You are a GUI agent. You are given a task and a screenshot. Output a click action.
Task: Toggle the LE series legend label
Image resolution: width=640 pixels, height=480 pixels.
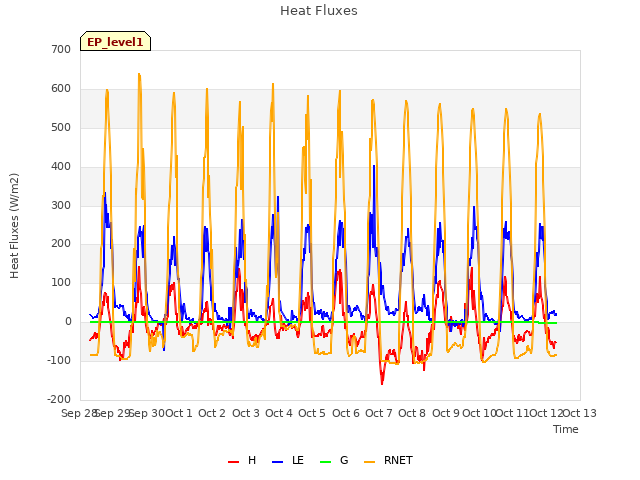click(x=298, y=460)
